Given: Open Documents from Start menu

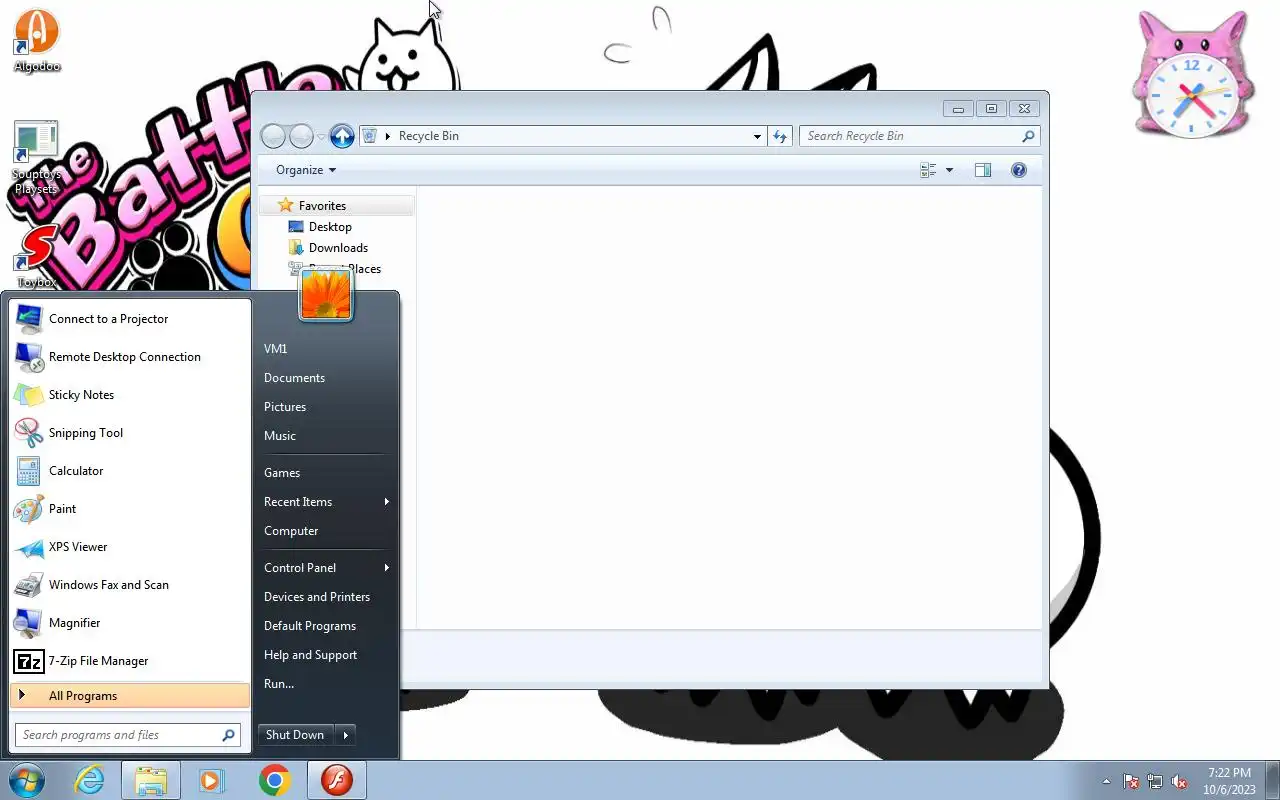Looking at the screenshot, I should [325, 378].
